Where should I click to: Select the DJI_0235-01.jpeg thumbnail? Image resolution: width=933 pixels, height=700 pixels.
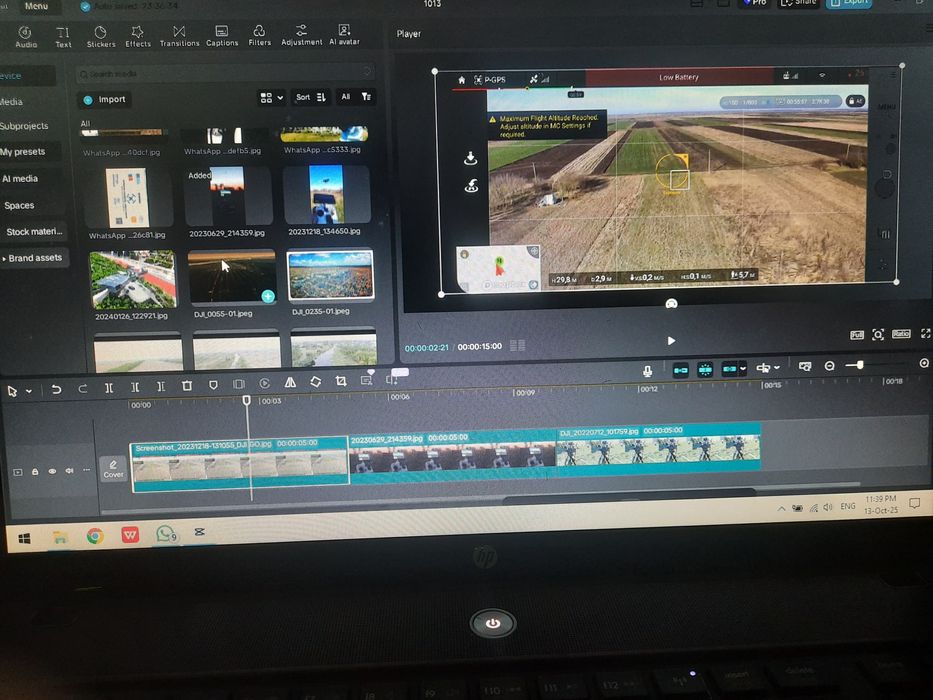pos(330,275)
